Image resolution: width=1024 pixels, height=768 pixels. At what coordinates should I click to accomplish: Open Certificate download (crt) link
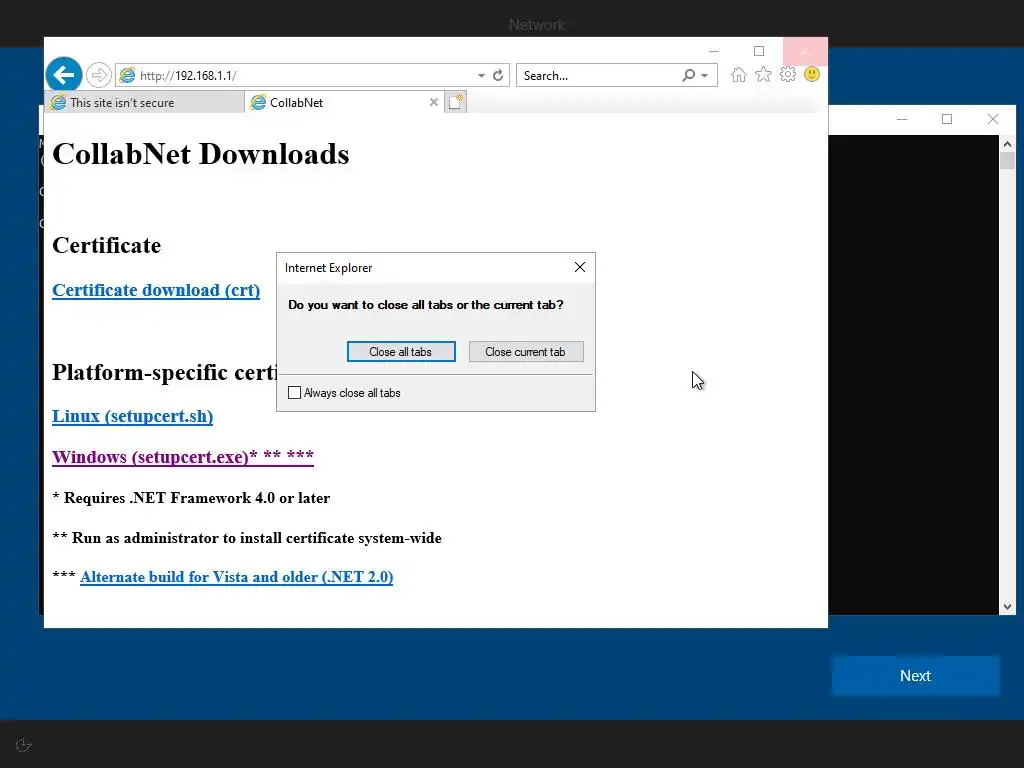(156, 290)
